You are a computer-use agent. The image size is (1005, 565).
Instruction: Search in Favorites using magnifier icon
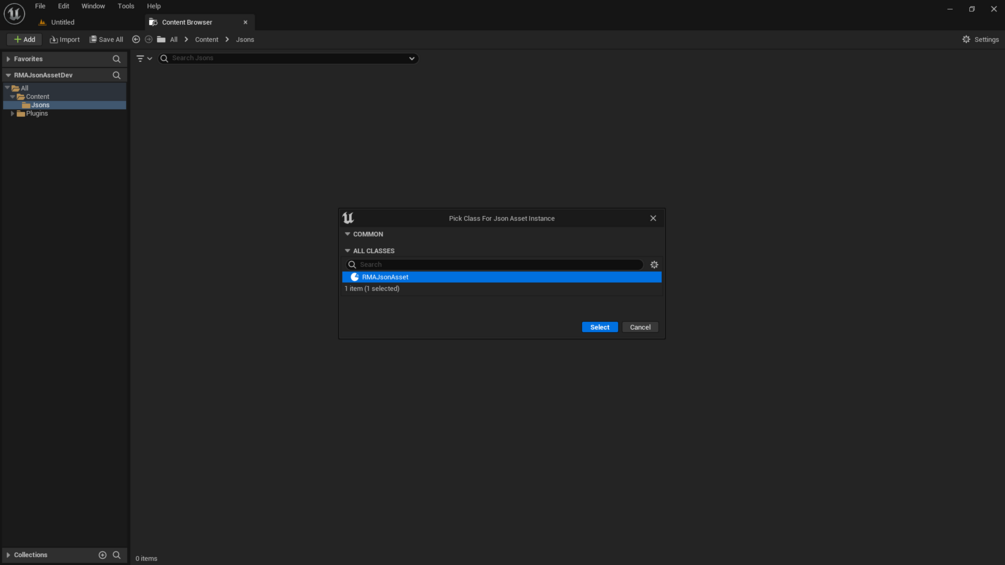(x=117, y=59)
